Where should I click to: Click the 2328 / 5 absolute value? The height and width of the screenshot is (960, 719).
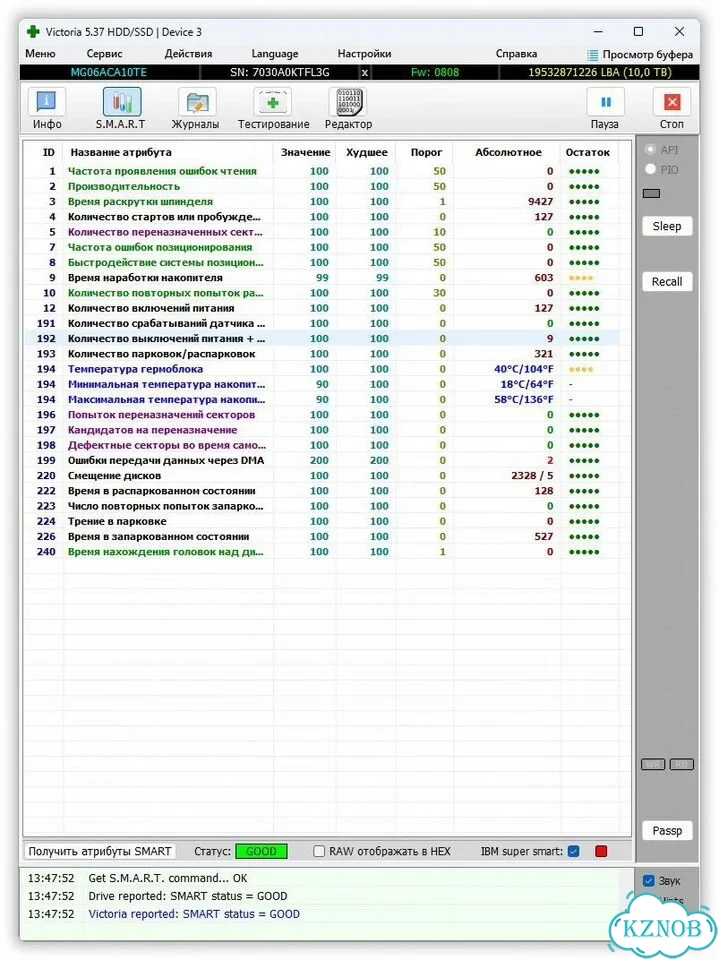pos(532,476)
